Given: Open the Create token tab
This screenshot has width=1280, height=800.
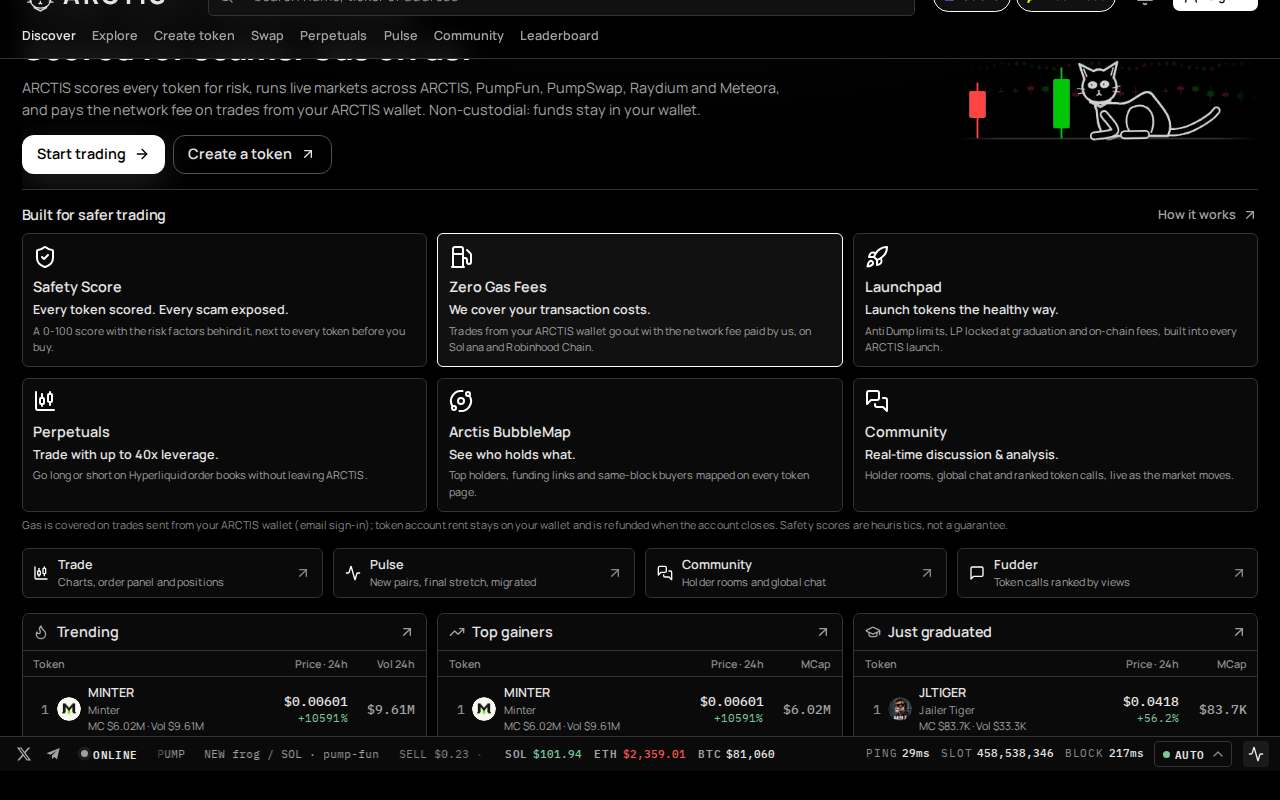Looking at the screenshot, I should (194, 35).
